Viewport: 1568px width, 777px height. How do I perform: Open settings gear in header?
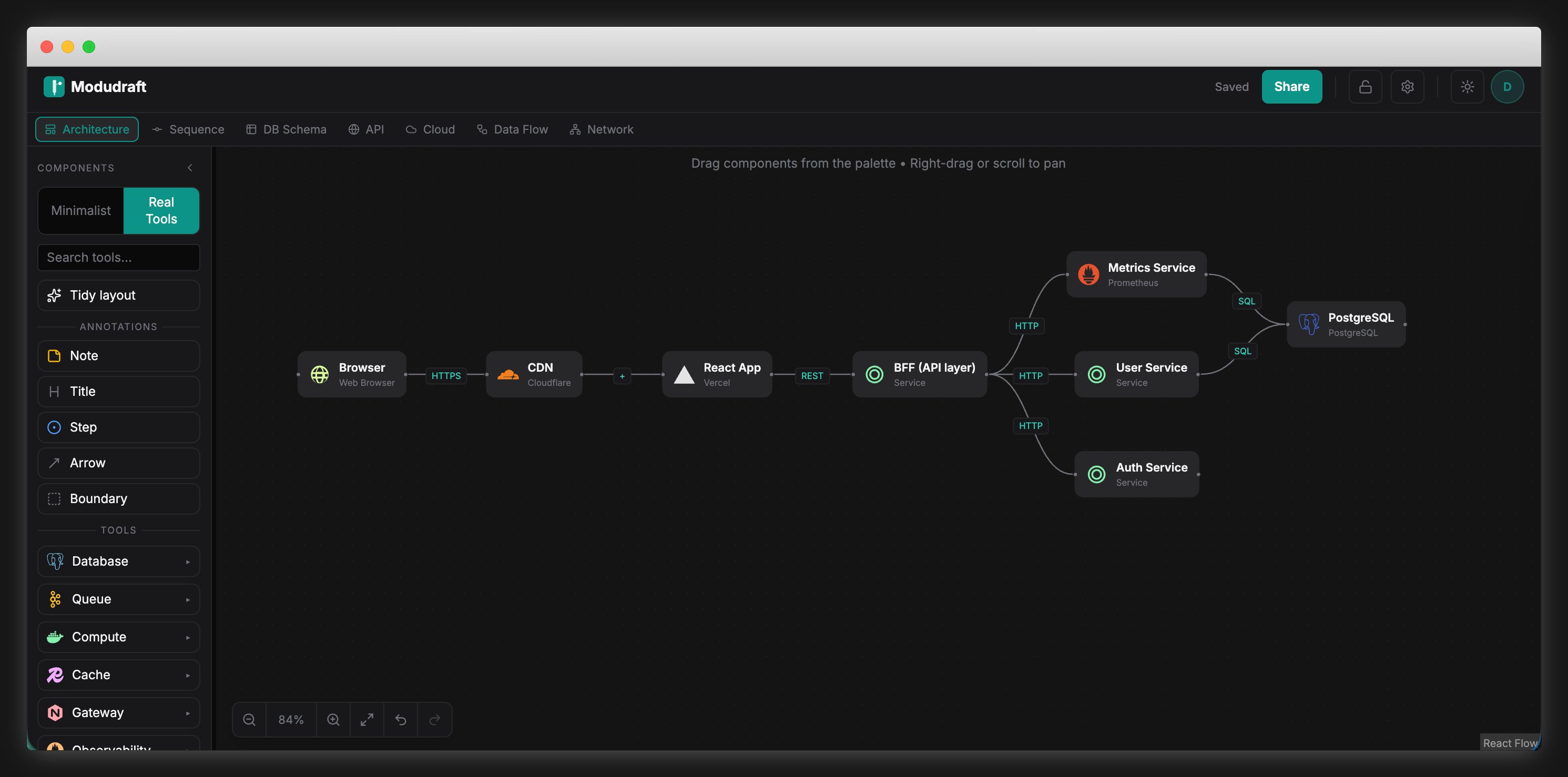[x=1407, y=86]
